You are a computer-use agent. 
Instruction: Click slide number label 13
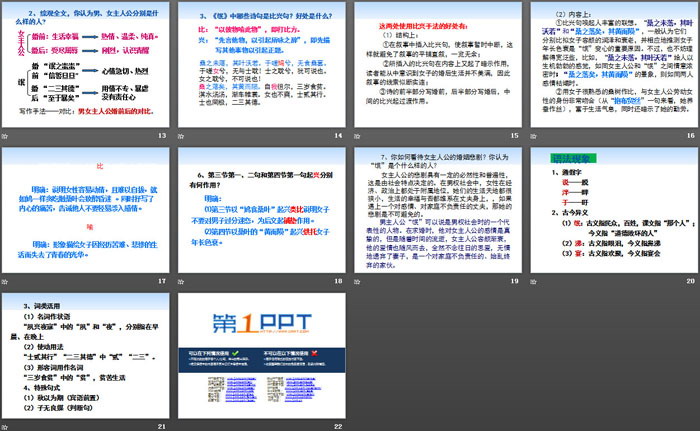pyautogui.click(x=162, y=135)
